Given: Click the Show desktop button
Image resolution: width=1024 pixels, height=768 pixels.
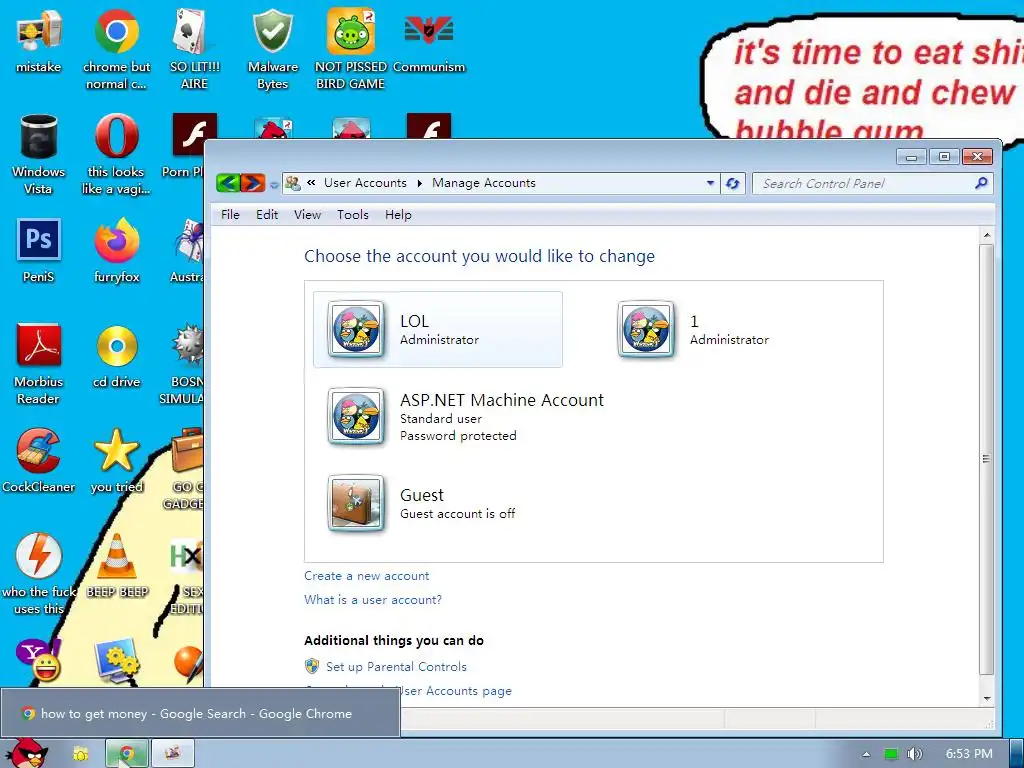Looking at the screenshot, I should 1016,754.
